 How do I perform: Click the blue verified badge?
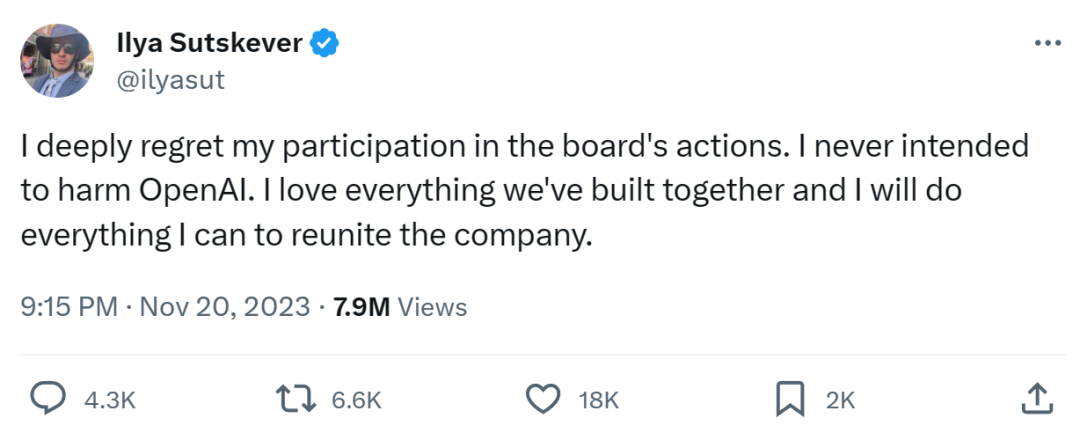tap(326, 43)
